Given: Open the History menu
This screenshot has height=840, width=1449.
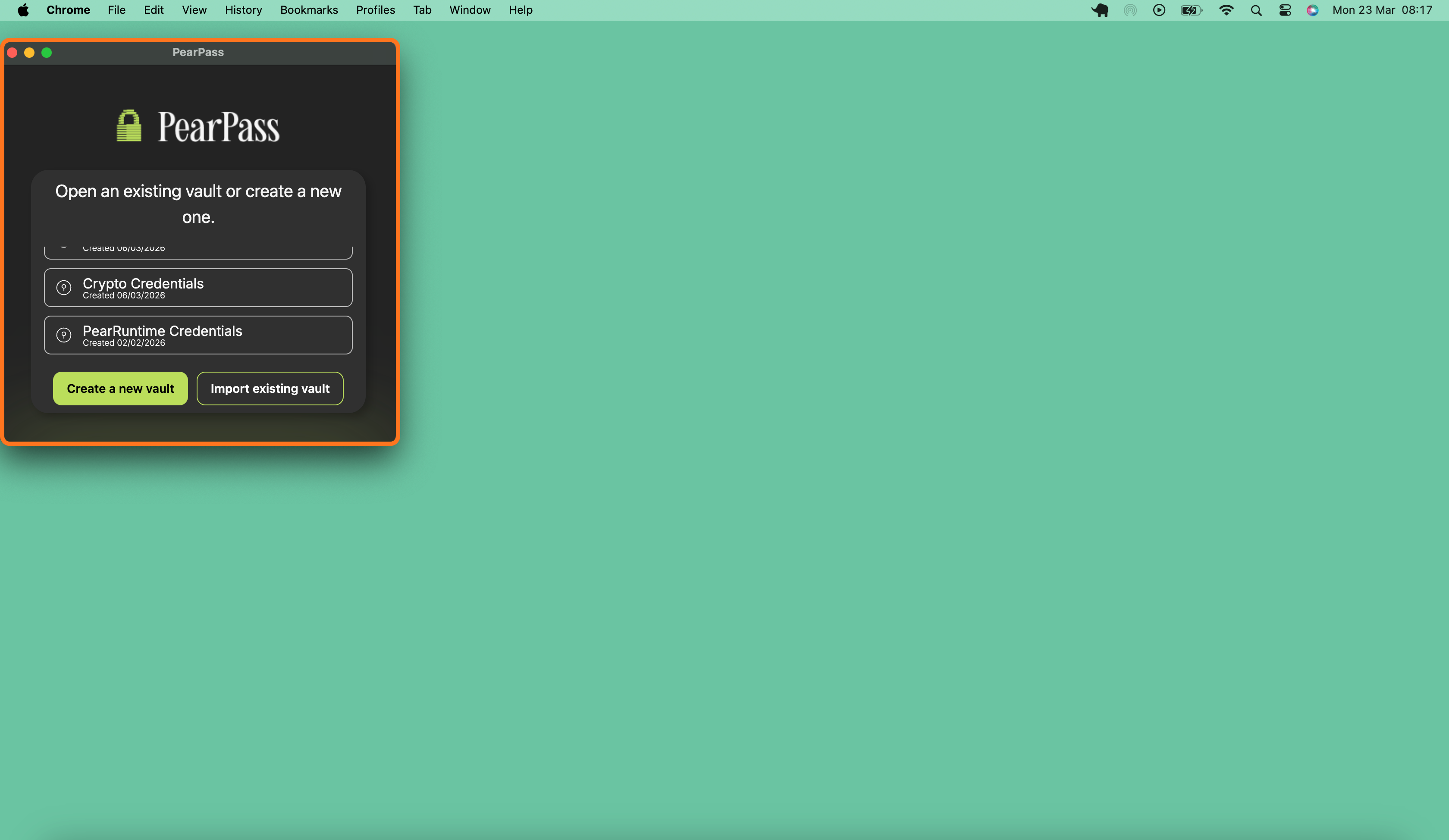Looking at the screenshot, I should (243, 10).
